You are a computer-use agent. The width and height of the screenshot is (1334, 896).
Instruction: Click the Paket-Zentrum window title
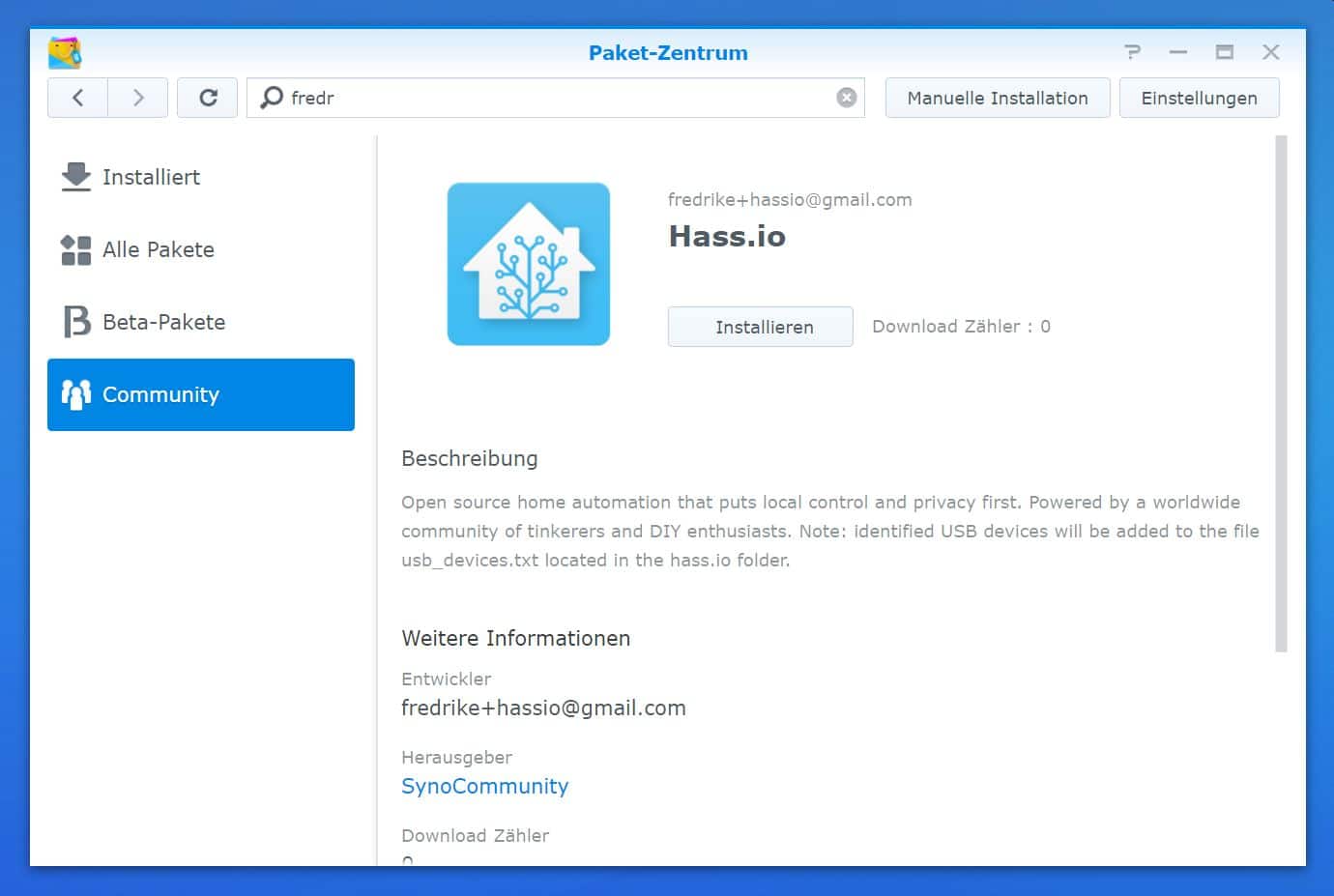[x=668, y=52]
